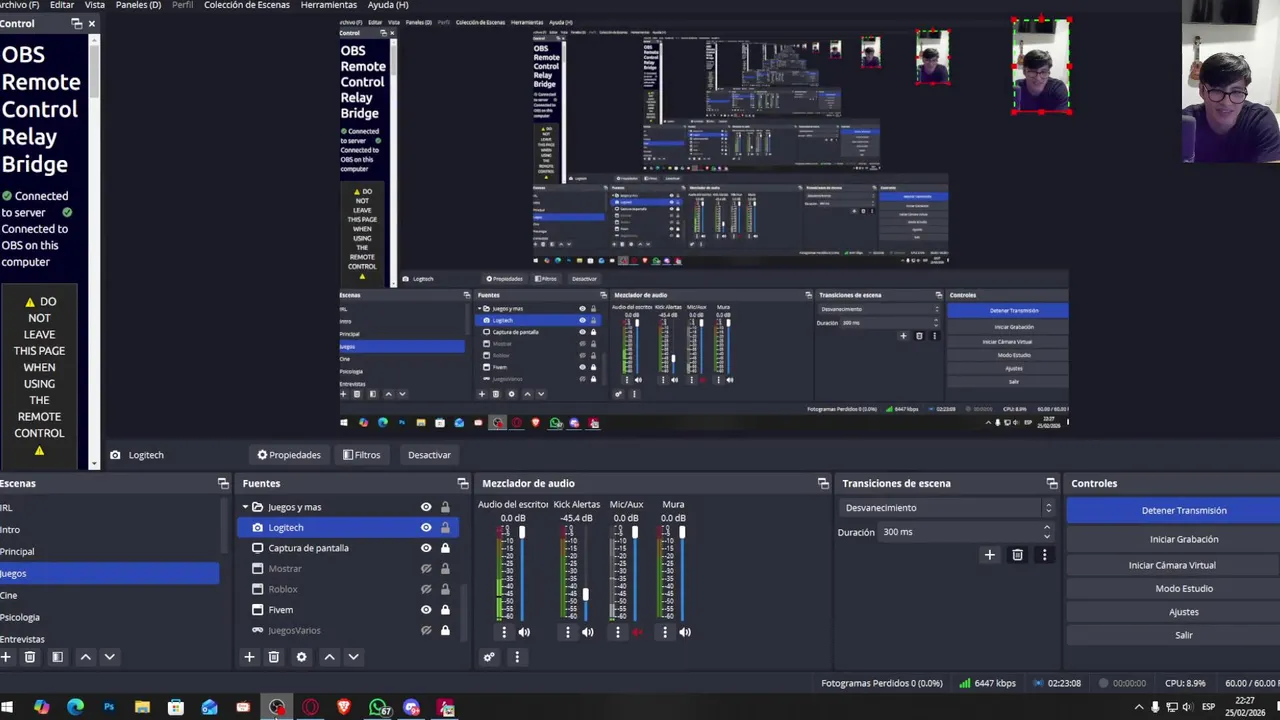Open WhatsApp from the taskbar
The height and width of the screenshot is (720, 1280).
378,708
